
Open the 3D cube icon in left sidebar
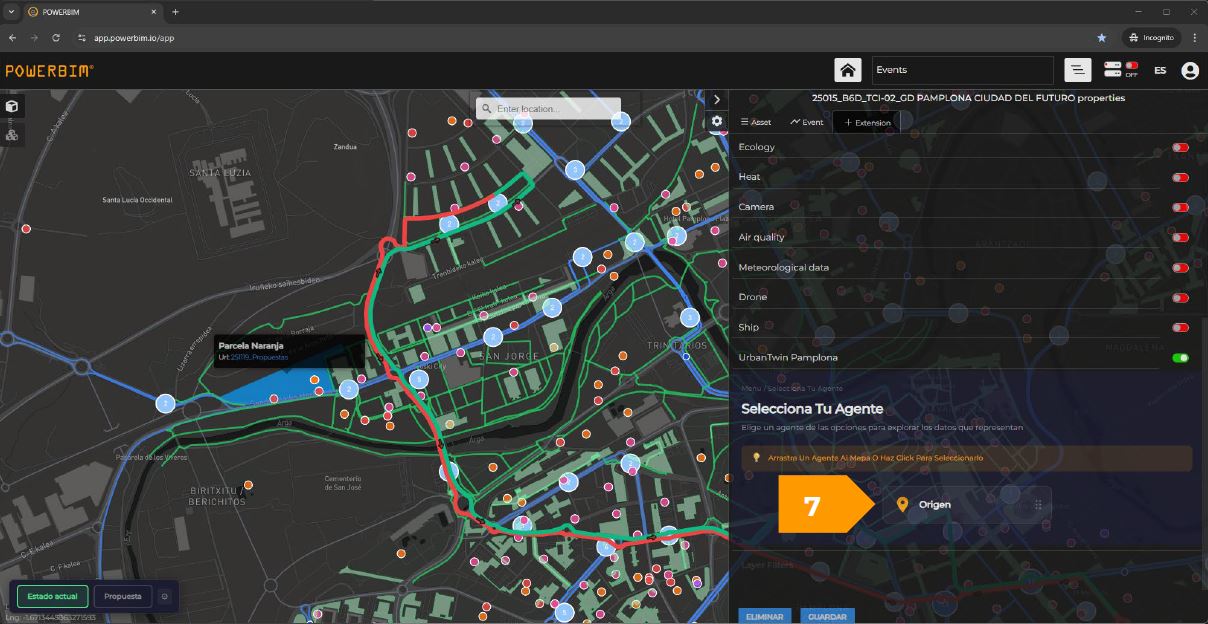[12, 106]
